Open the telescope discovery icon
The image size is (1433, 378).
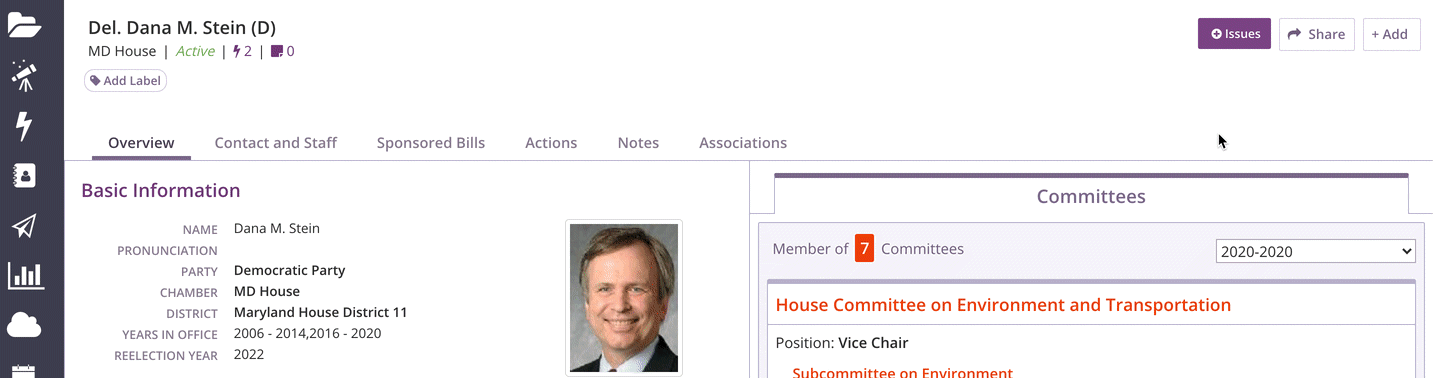pyautogui.click(x=24, y=75)
